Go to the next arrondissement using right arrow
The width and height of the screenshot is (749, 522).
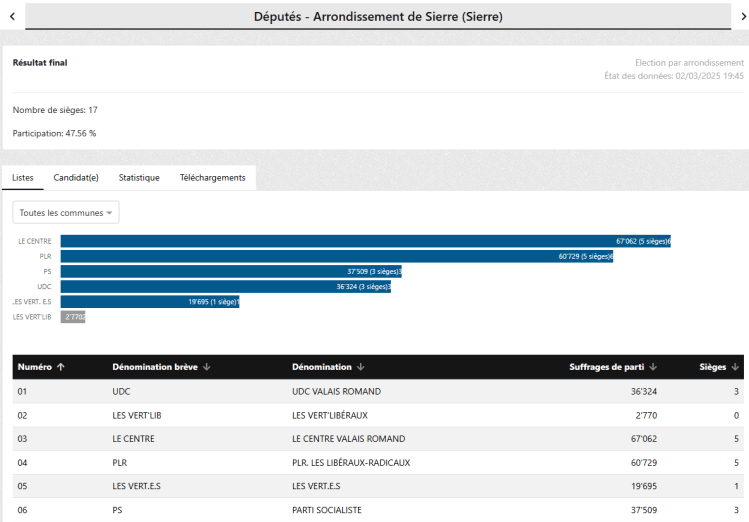click(738, 17)
